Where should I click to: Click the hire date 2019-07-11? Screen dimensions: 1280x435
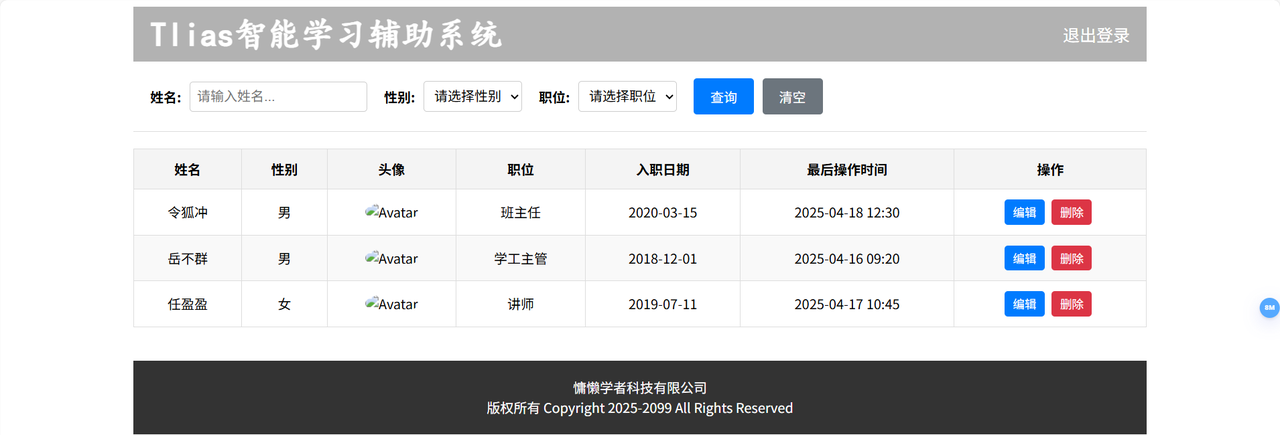pos(663,304)
